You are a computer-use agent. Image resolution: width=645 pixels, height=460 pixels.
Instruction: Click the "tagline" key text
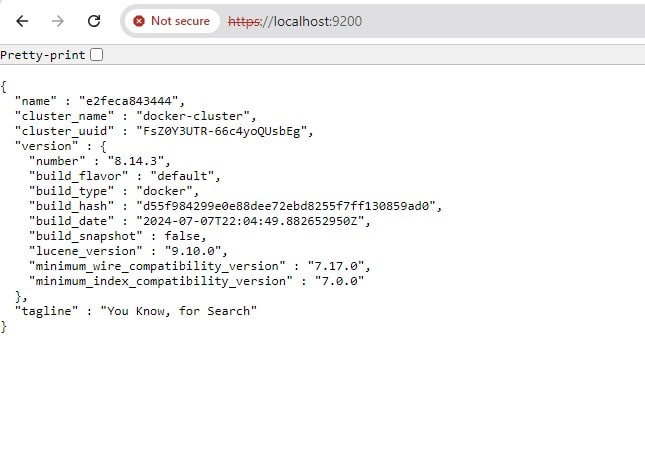[x=46, y=311]
